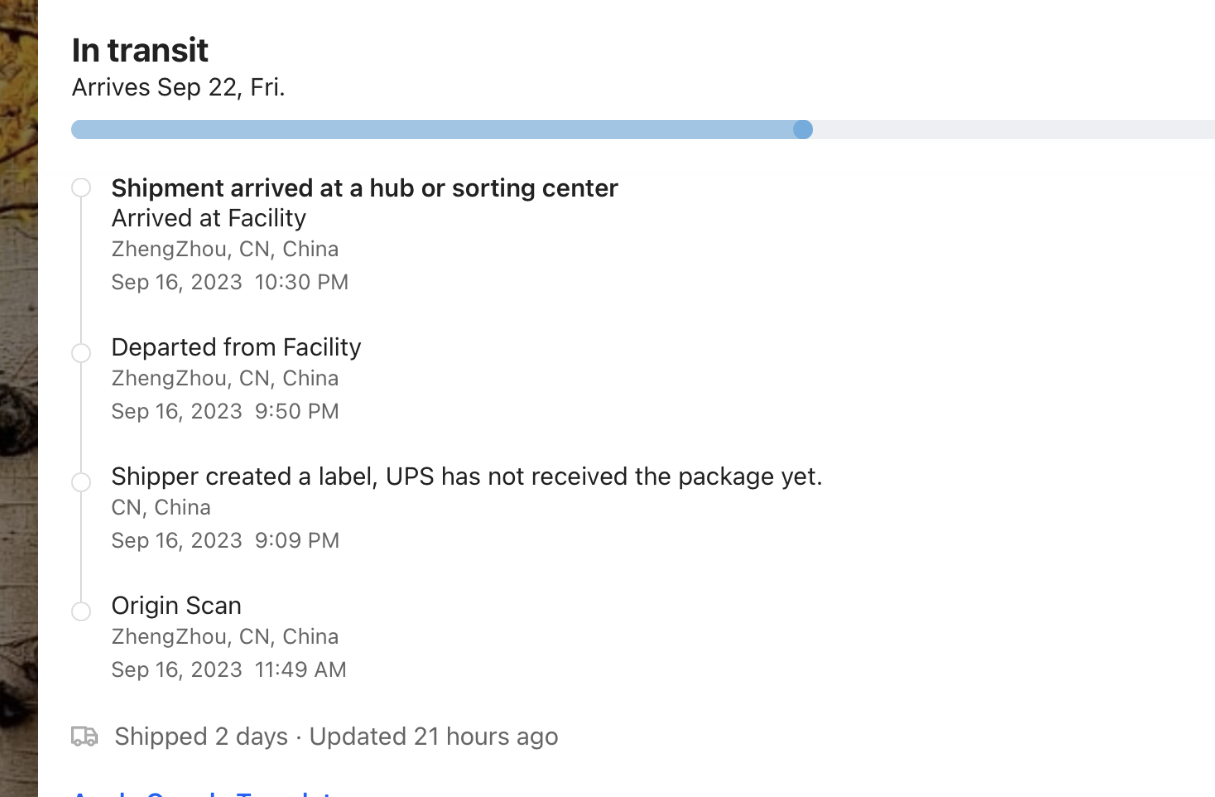
Task: Click the 'Departed from Facility' event
Action: 236,347
